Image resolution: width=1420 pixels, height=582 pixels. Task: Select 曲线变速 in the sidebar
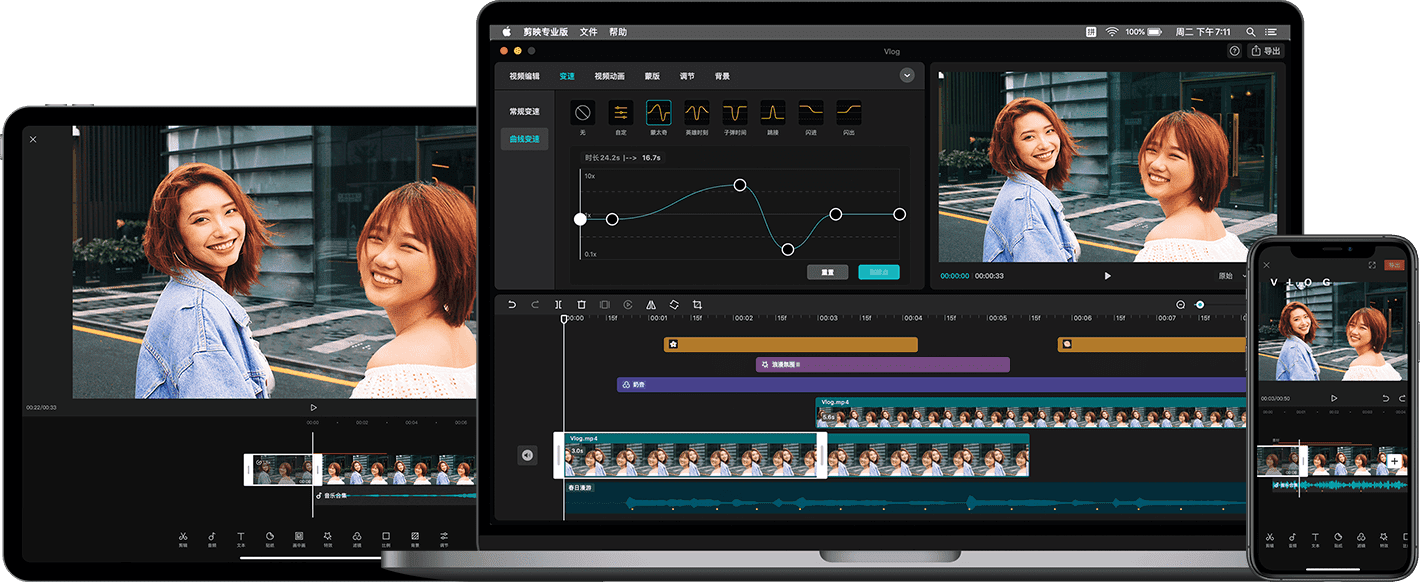click(524, 139)
